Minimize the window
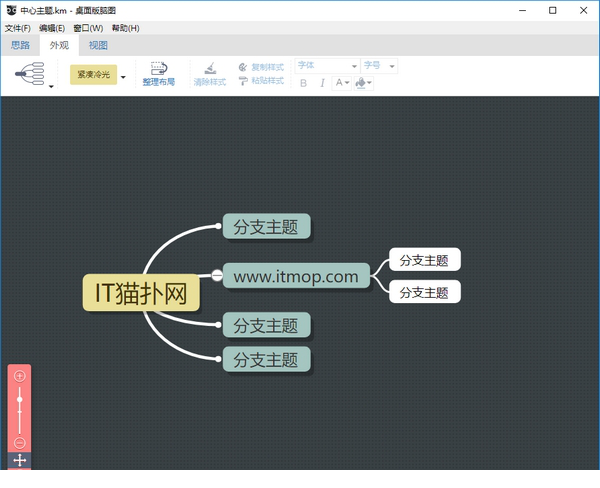Image resolution: width=600 pixels, height=488 pixels. (x=523, y=10)
